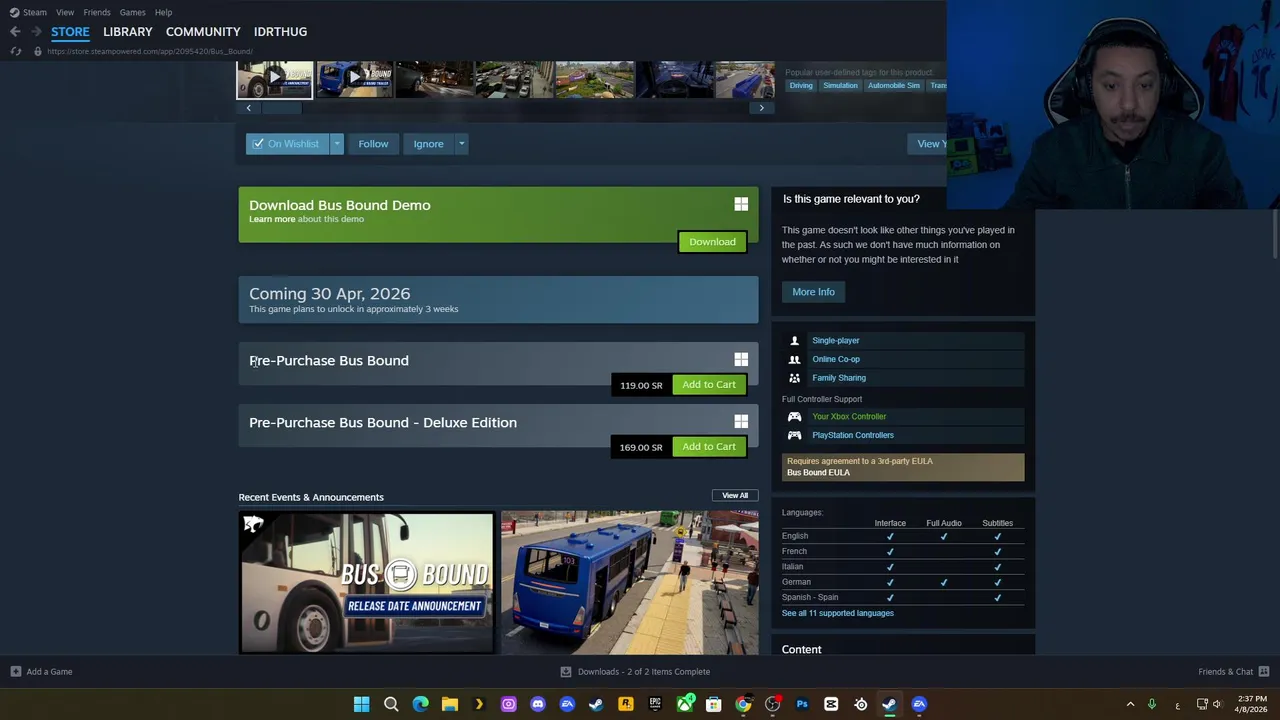The height and width of the screenshot is (720, 1280).
Task: Open Discord from the taskbar
Action: coord(538,704)
